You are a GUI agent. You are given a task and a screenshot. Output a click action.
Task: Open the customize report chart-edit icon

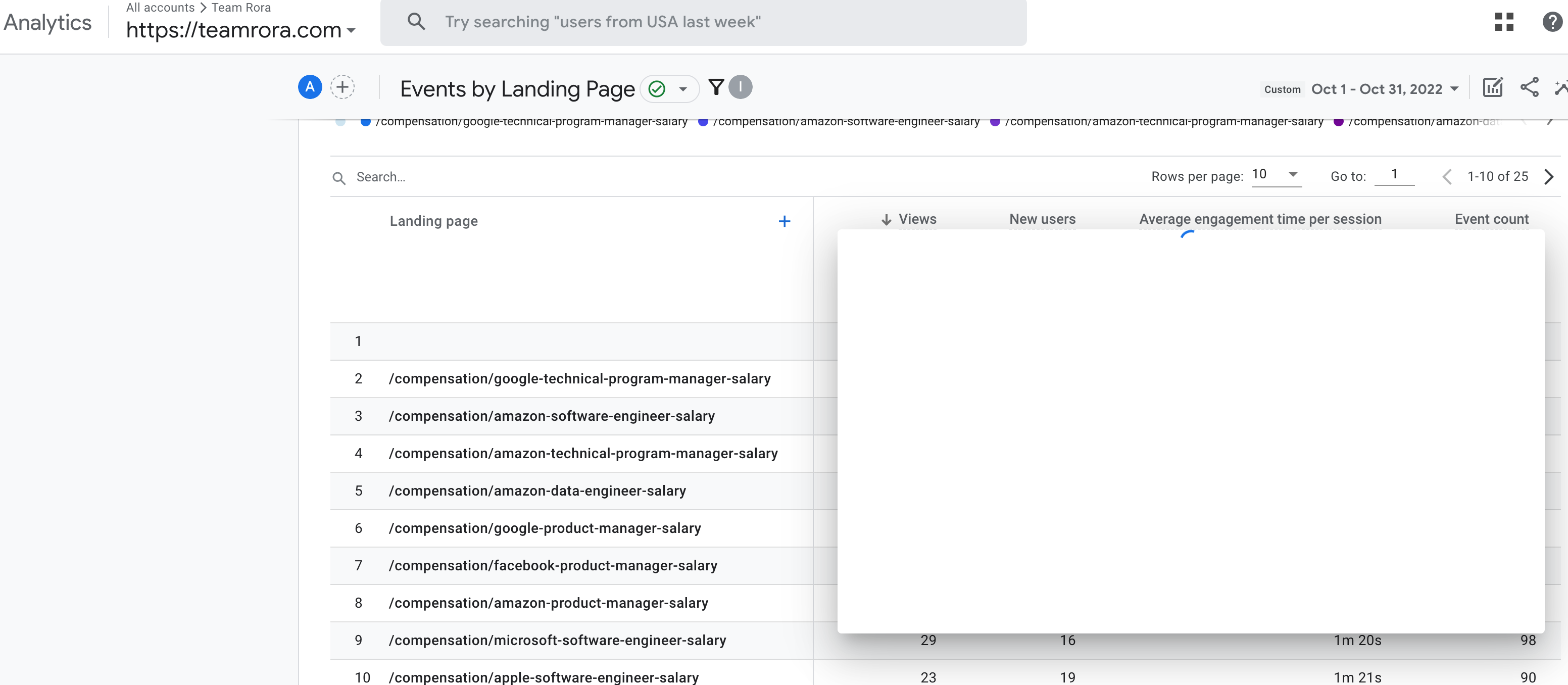click(x=1493, y=88)
